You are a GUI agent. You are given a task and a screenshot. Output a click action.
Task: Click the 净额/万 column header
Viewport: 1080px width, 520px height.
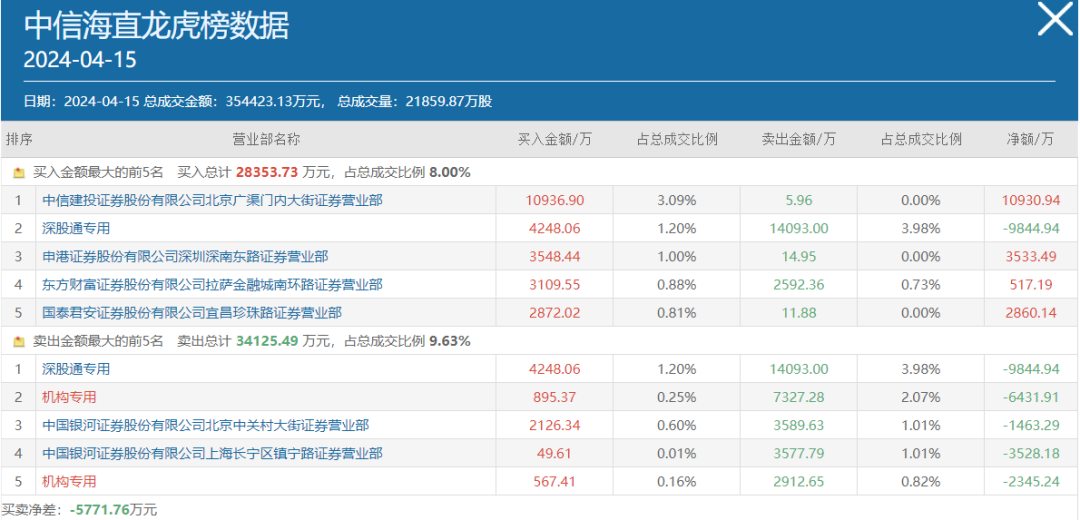pos(1030,139)
